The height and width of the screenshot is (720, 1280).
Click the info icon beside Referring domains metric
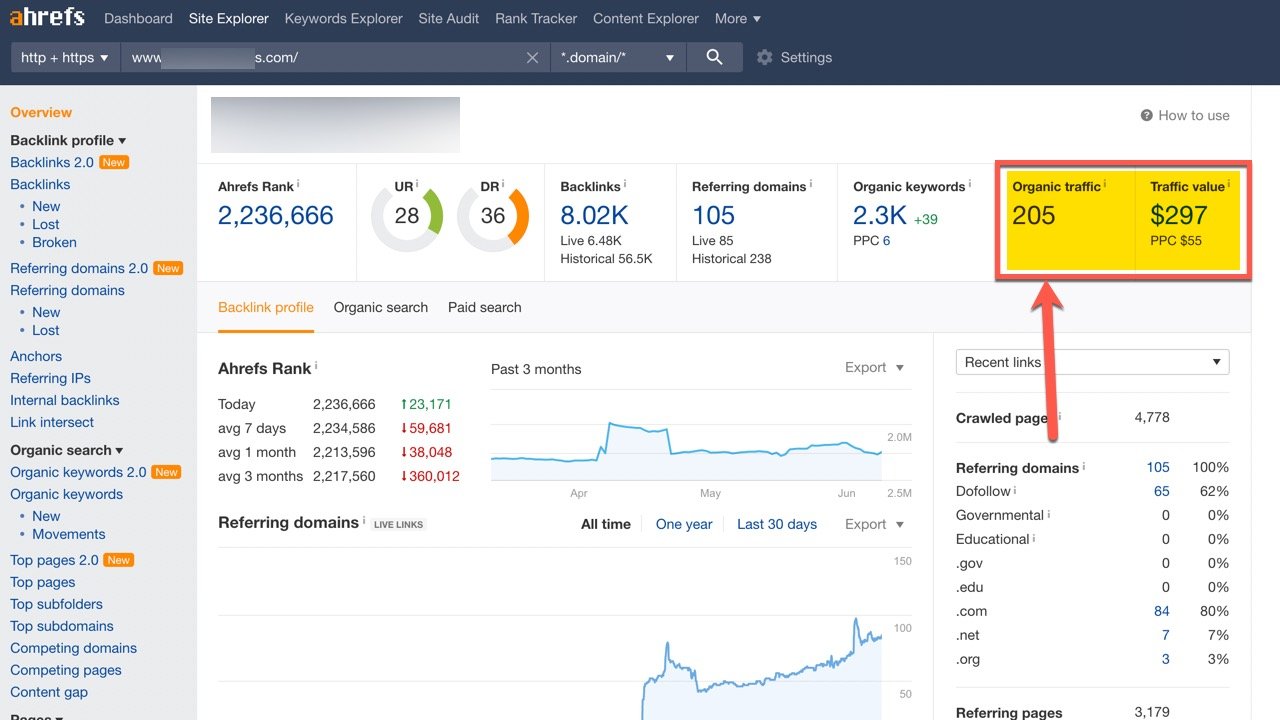click(x=810, y=184)
